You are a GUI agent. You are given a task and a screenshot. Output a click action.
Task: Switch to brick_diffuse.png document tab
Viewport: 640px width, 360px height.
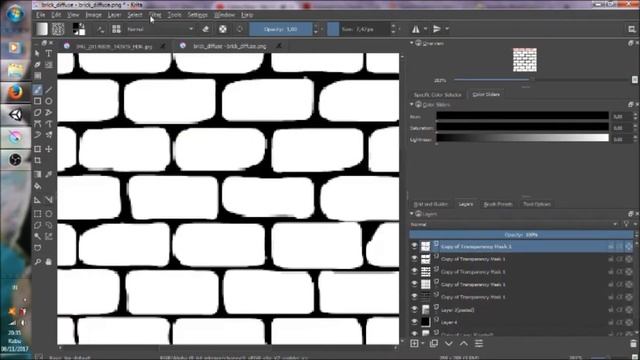coord(230,46)
